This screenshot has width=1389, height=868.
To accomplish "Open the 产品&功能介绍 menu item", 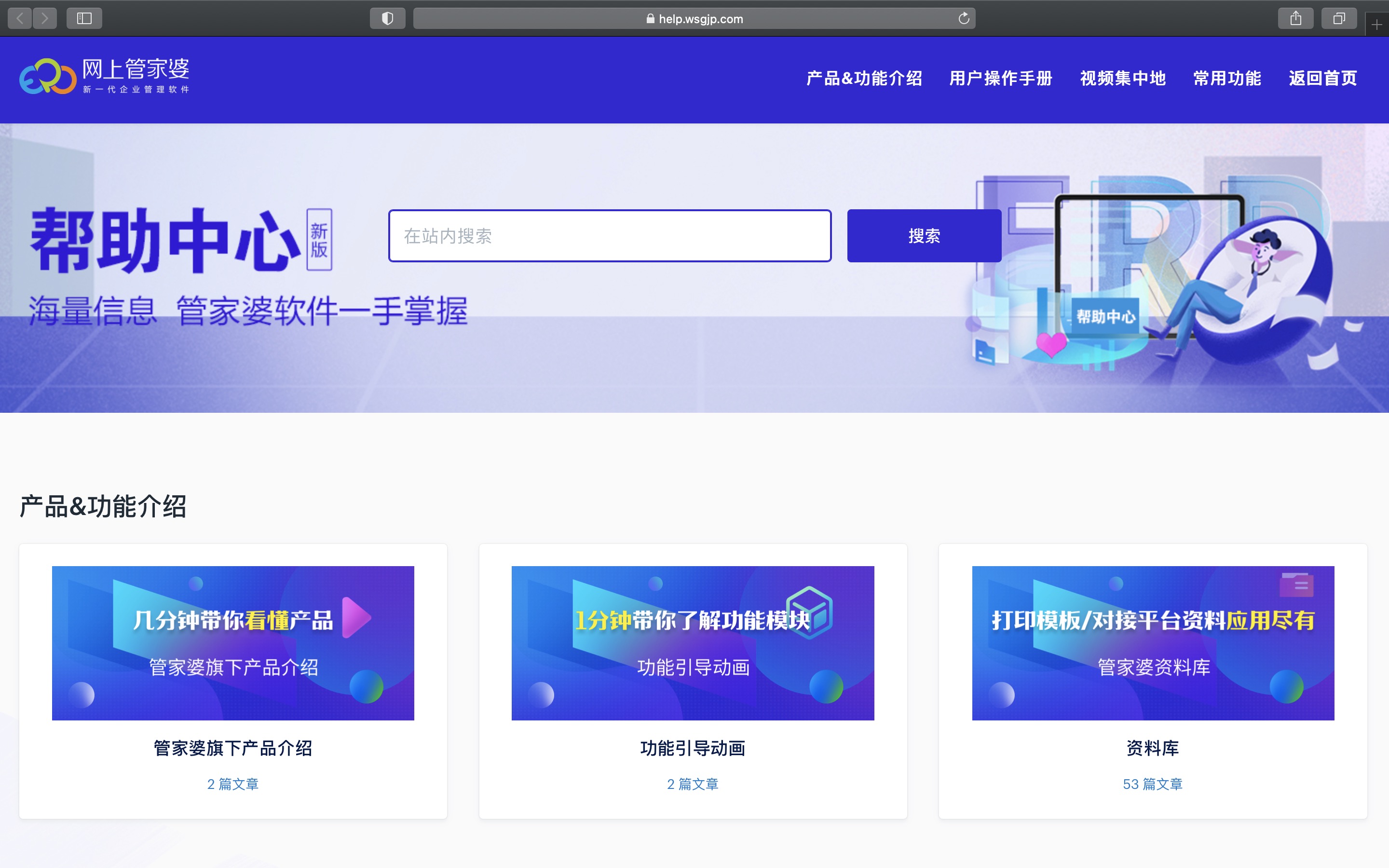I will pyautogui.click(x=864, y=78).
